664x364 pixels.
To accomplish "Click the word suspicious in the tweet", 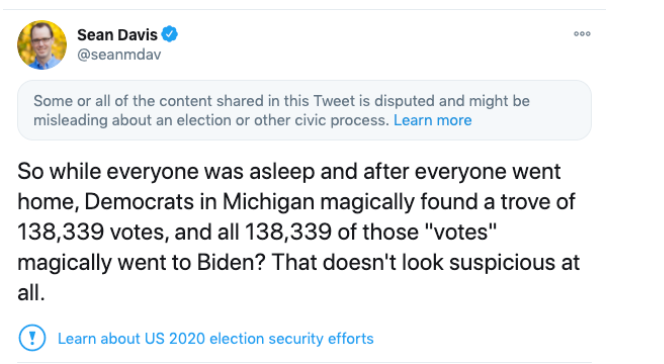I will point(502,262).
